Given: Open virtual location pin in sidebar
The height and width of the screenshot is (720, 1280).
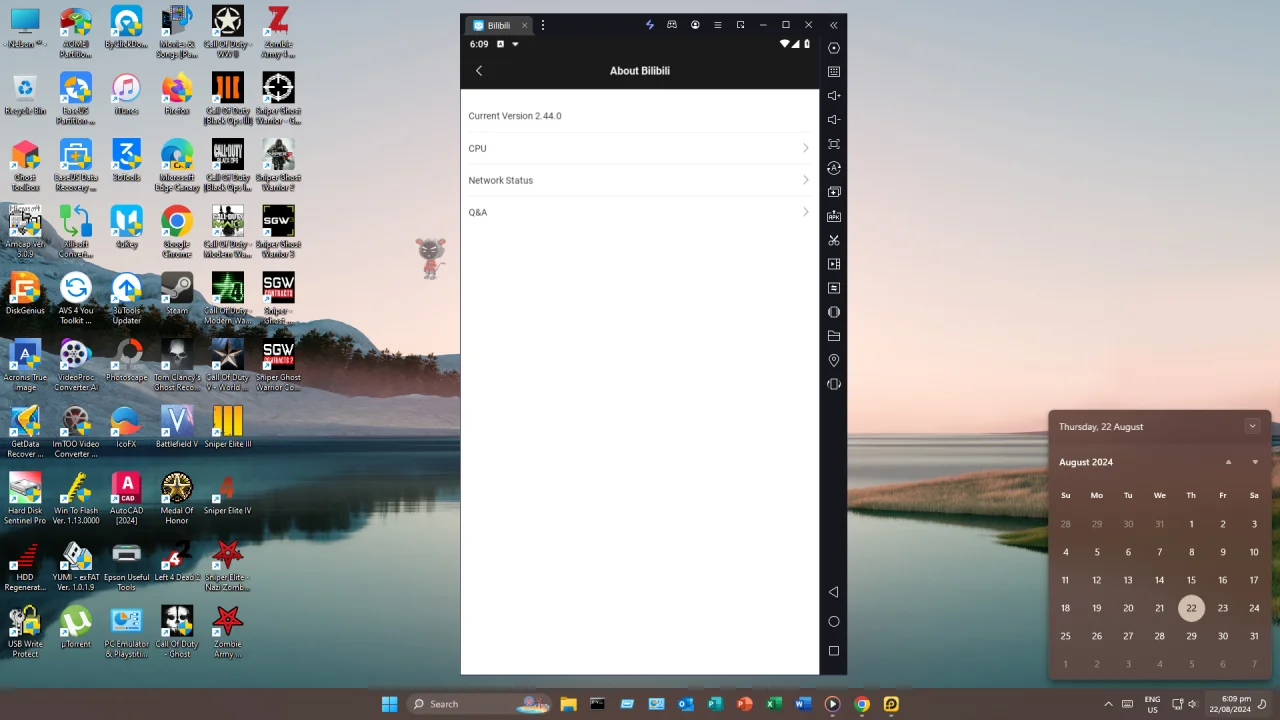Looking at the screenshot, I should point(834,360).
